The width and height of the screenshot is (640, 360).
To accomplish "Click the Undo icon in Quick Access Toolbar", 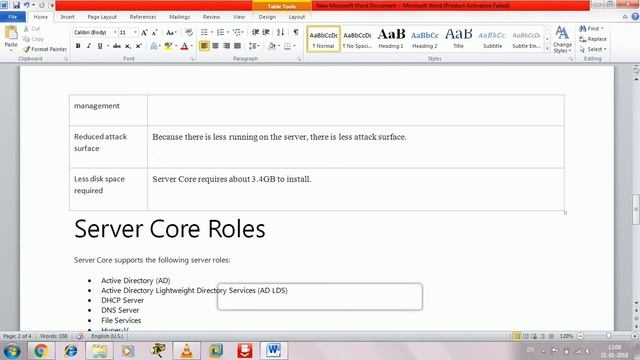I will point(27,5).
